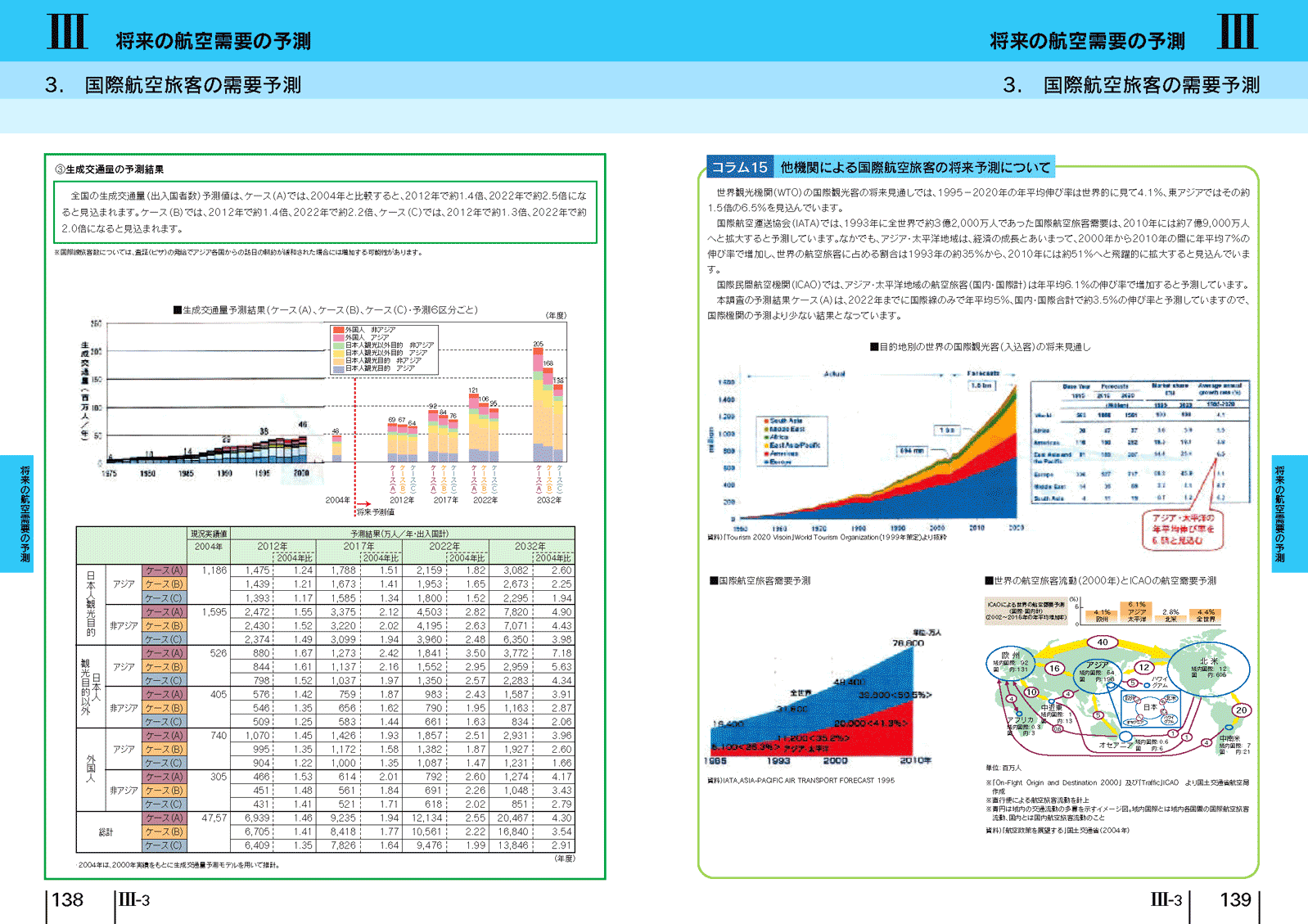Click the 6.1% アジア太平洋 growth bar
1308x924 pixels.
[x=1137, y=612]
